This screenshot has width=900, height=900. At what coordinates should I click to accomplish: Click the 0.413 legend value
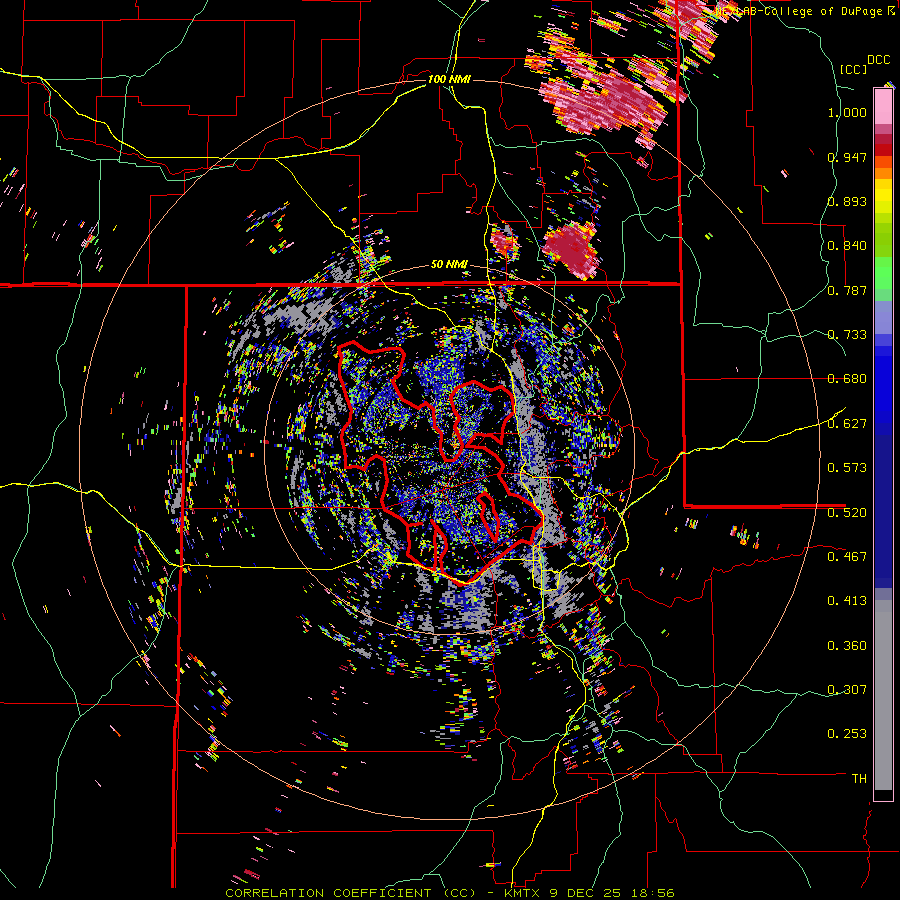coord(847,600)
